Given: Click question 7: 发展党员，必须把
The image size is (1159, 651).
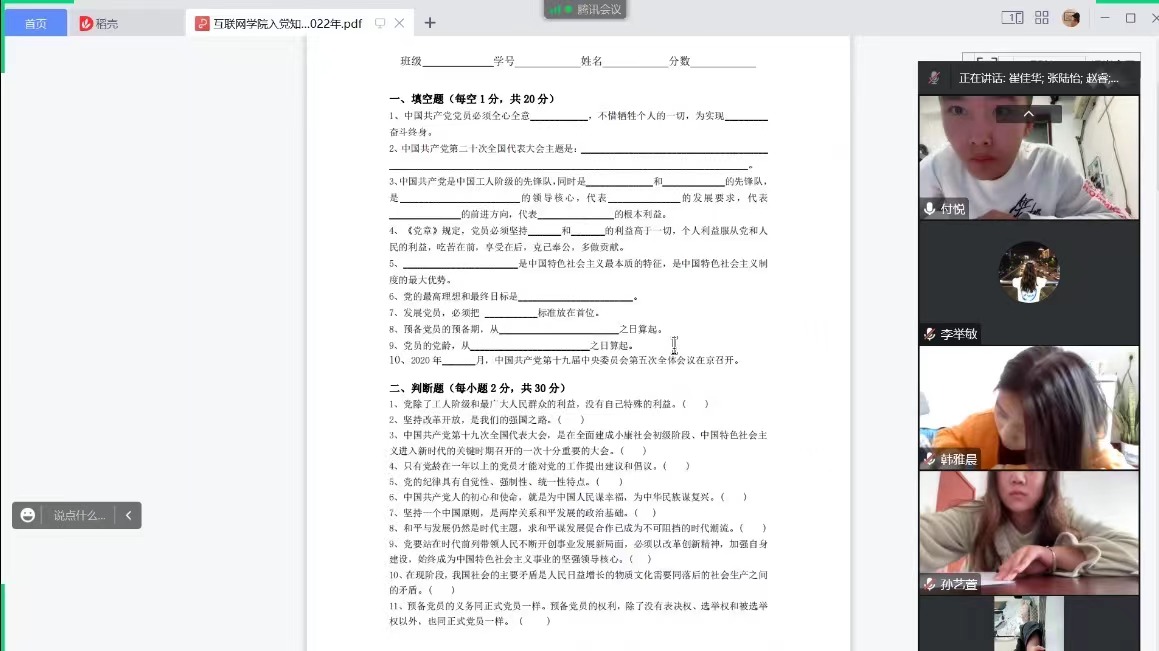Looking at the screenshot, I should (494, 313).
